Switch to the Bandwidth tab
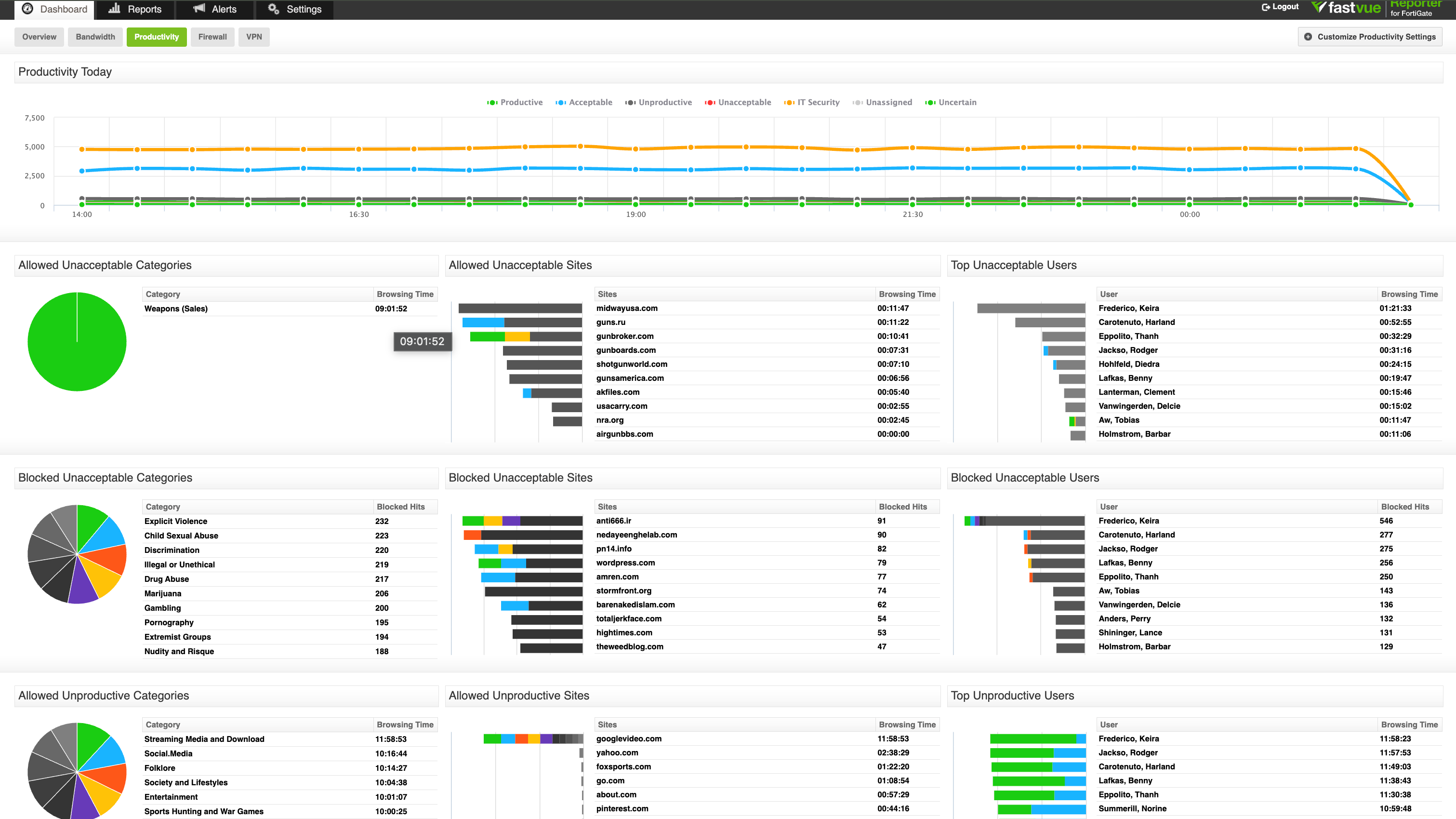Screen dimensions: 1456x819 coord(95,36)
